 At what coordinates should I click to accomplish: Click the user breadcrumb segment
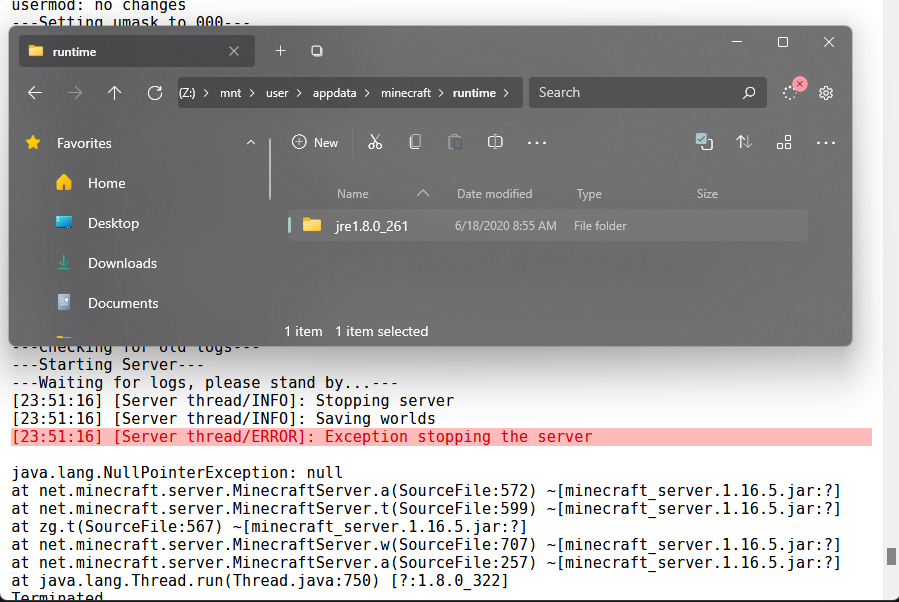coord(277,93)
